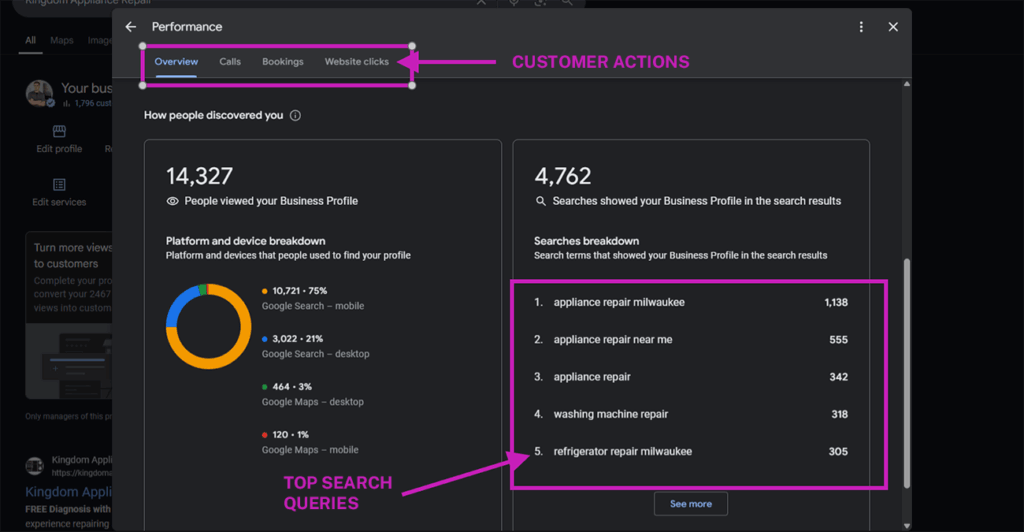This screenshot has height=532, width=1024.
Task: Open the Website clicks tab
Action: (357, 61)
